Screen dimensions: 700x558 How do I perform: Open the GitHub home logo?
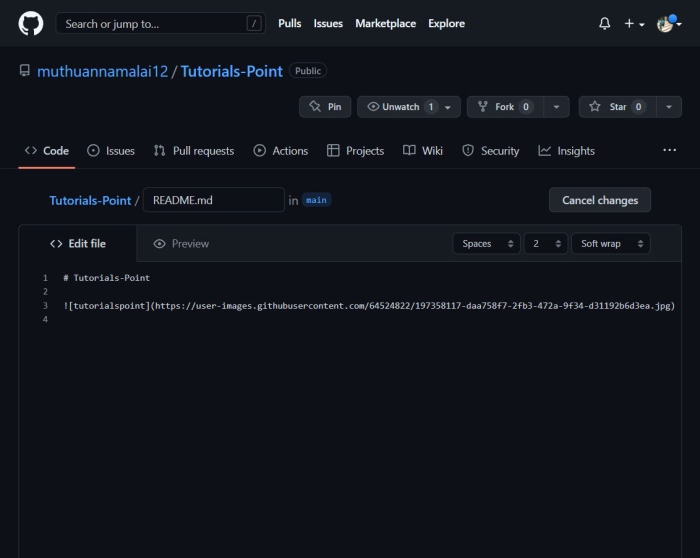click(x=31, y=23)
